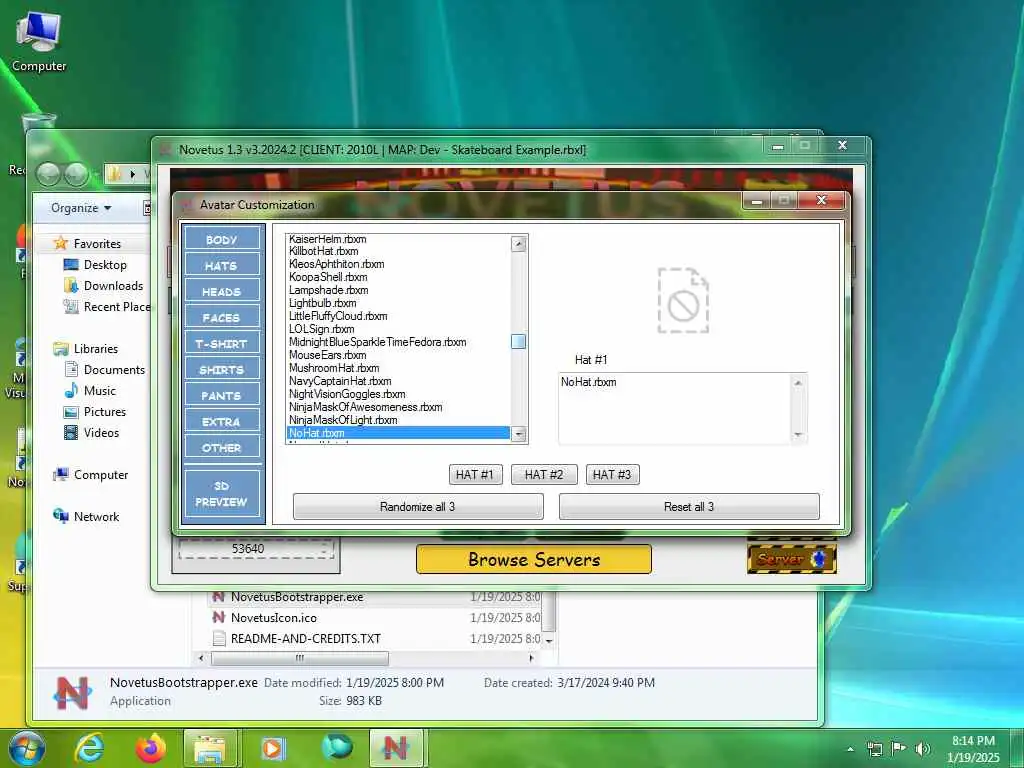
Task: Select Computer in Explorer sidebar
Action: click(101, 475)
